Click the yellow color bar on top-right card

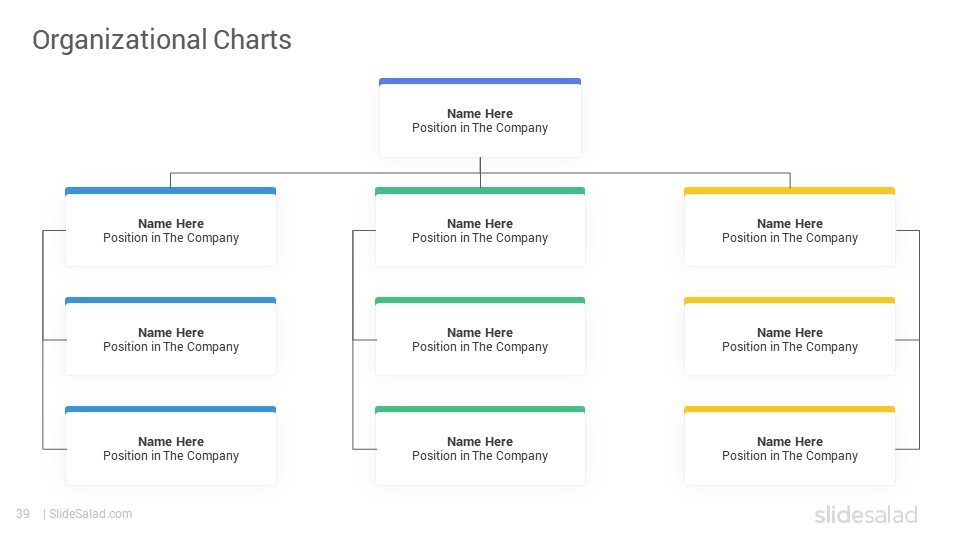(789, 190)
